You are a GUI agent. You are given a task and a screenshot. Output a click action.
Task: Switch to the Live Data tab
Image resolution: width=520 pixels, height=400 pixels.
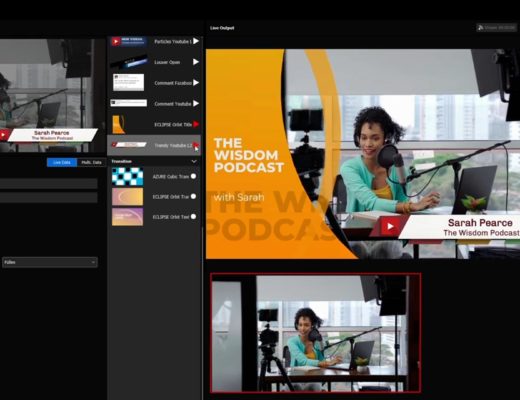62,162
